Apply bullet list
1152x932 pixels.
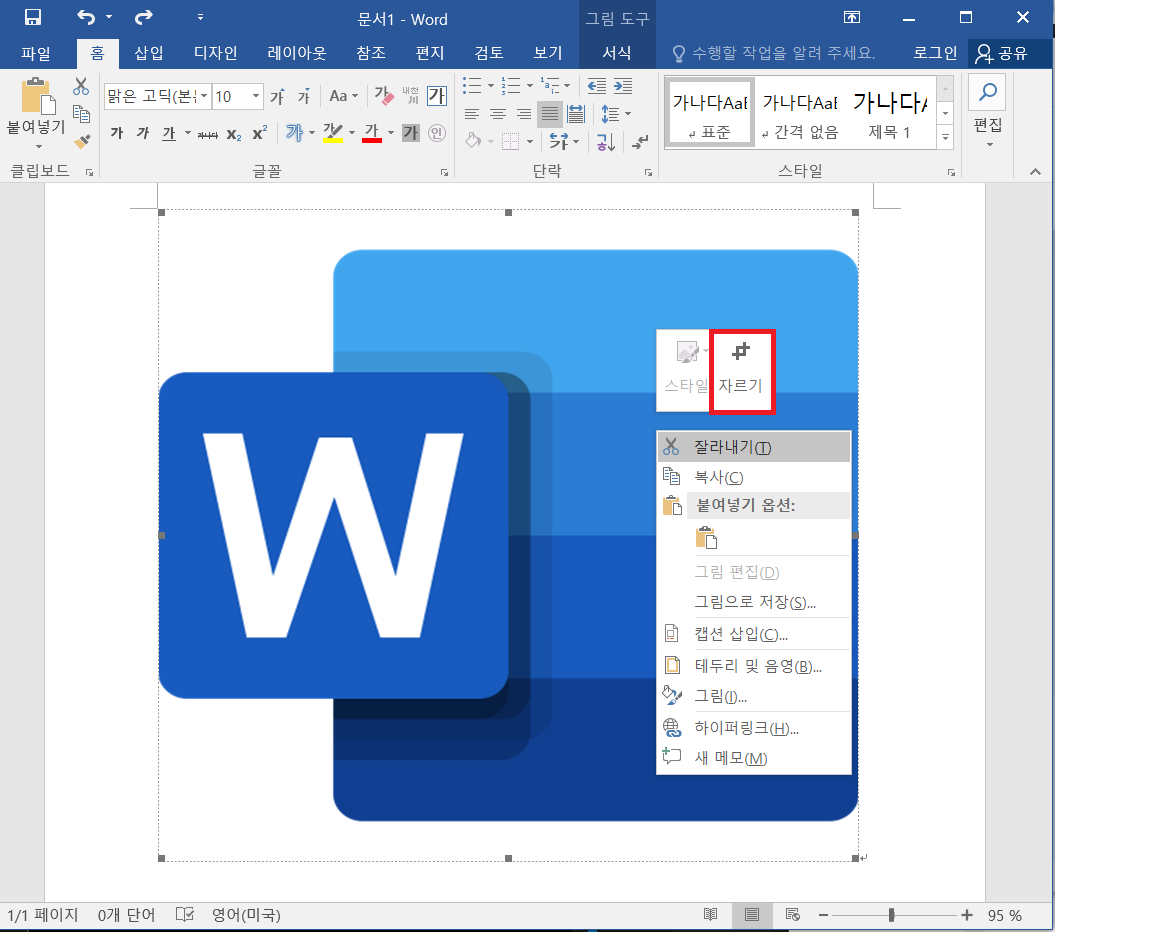click(472, 87)
